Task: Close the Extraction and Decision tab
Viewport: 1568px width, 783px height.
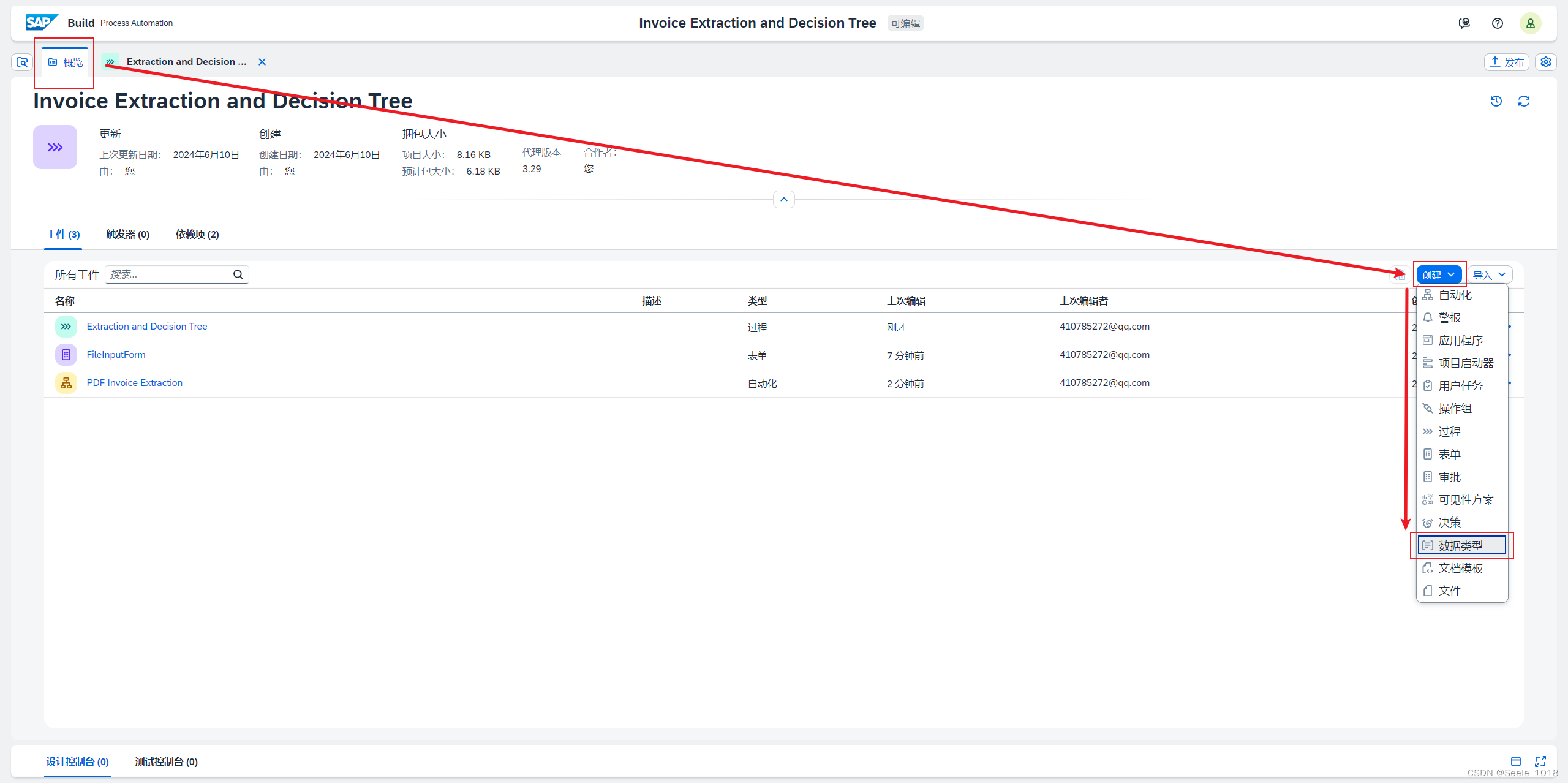Action: coord(262,62)
